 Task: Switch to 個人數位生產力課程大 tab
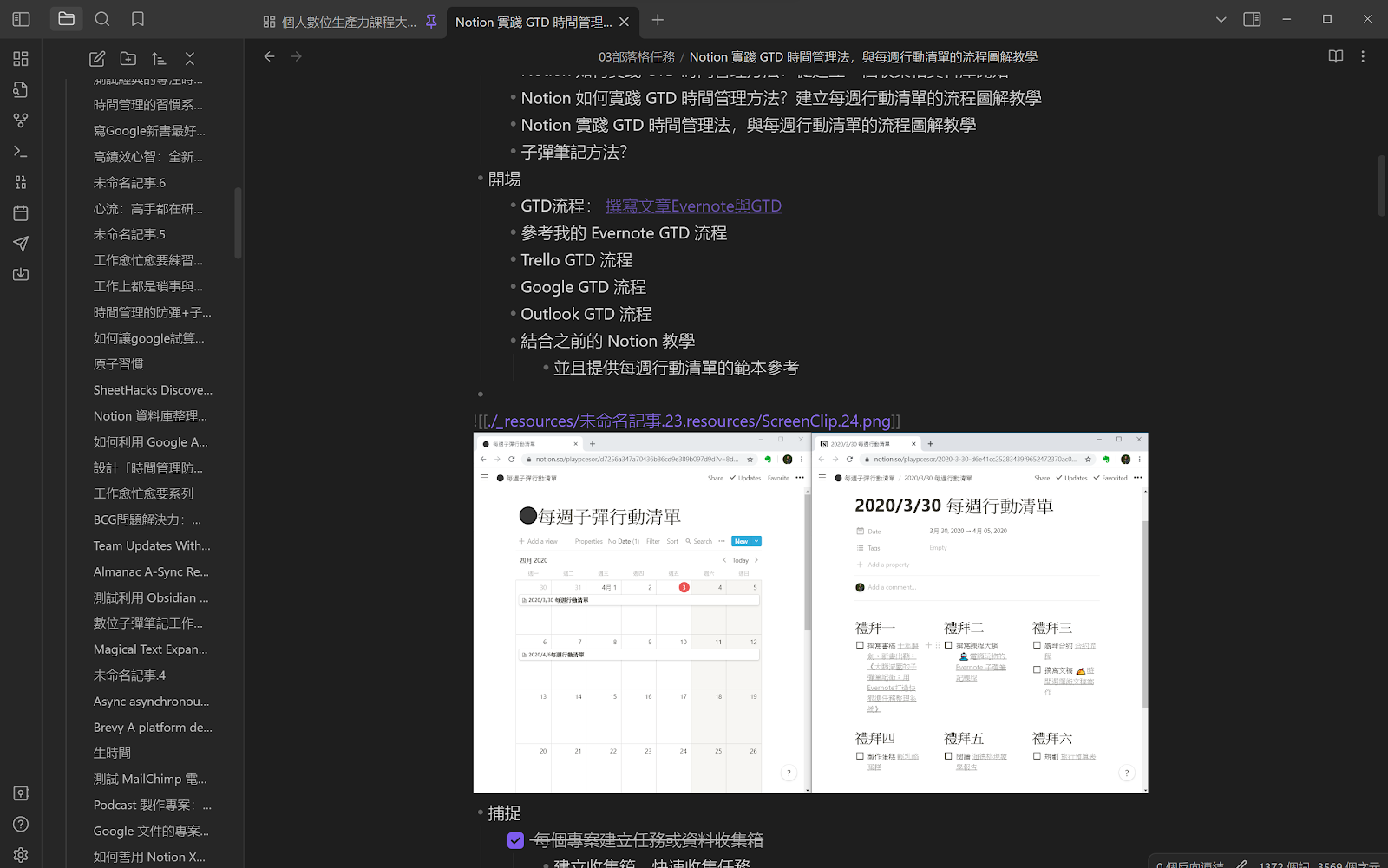[x=349, y=22]
